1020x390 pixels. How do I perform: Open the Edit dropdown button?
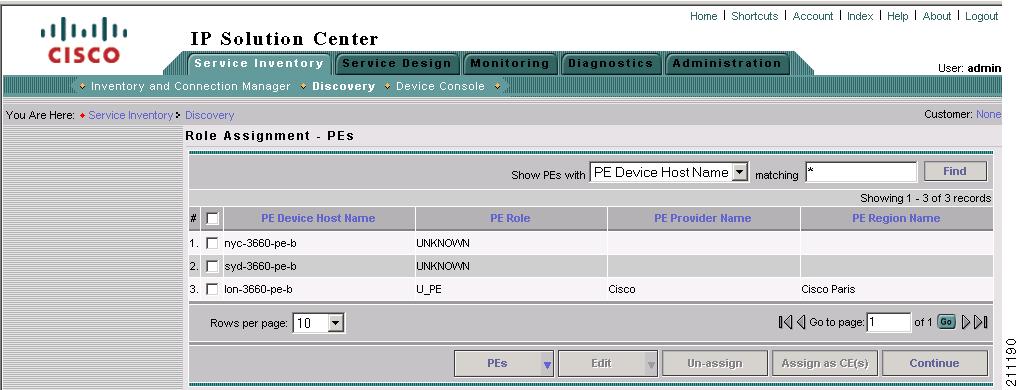click(608, 363)
